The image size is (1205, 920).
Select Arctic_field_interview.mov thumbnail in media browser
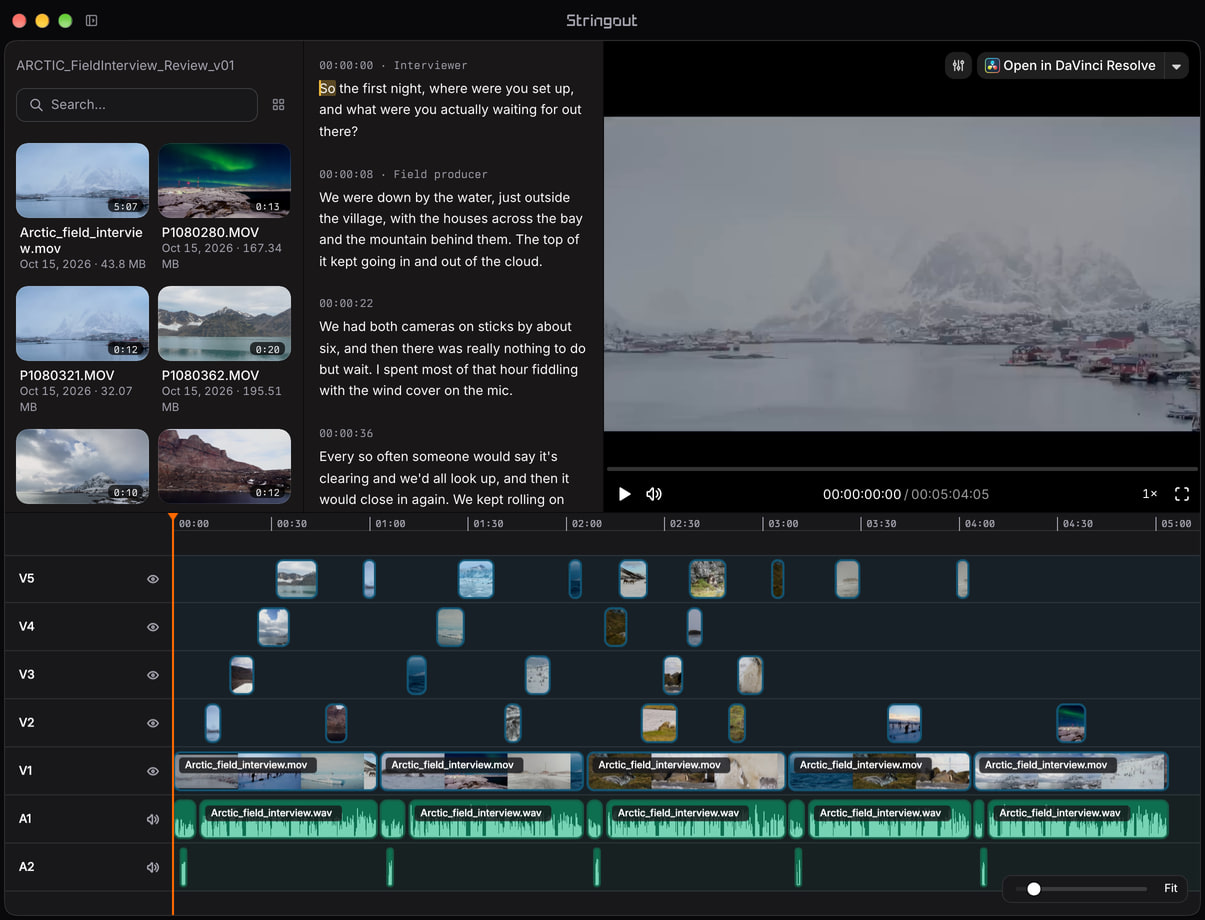pyautogui.click(x=82, y=181)
